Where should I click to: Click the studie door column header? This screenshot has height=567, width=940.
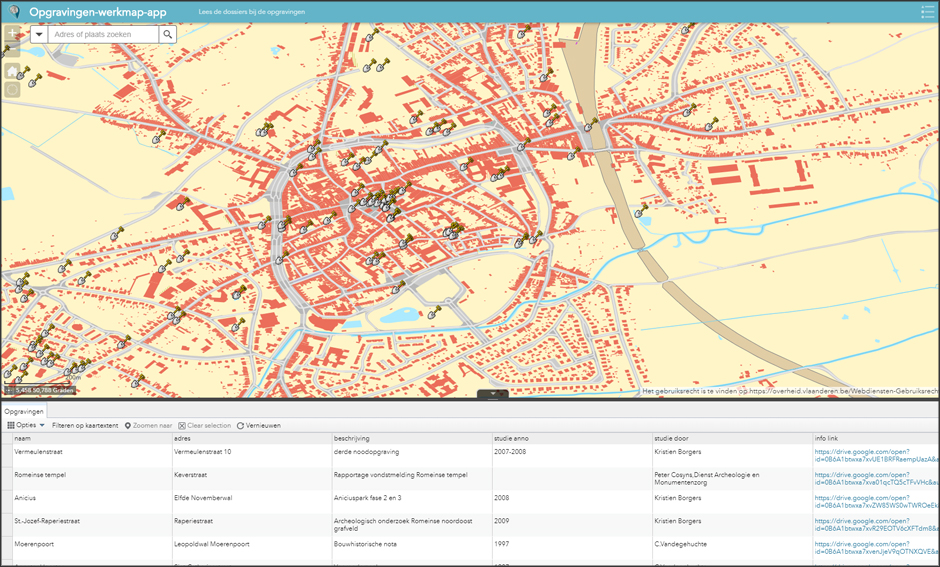[732, 439]
